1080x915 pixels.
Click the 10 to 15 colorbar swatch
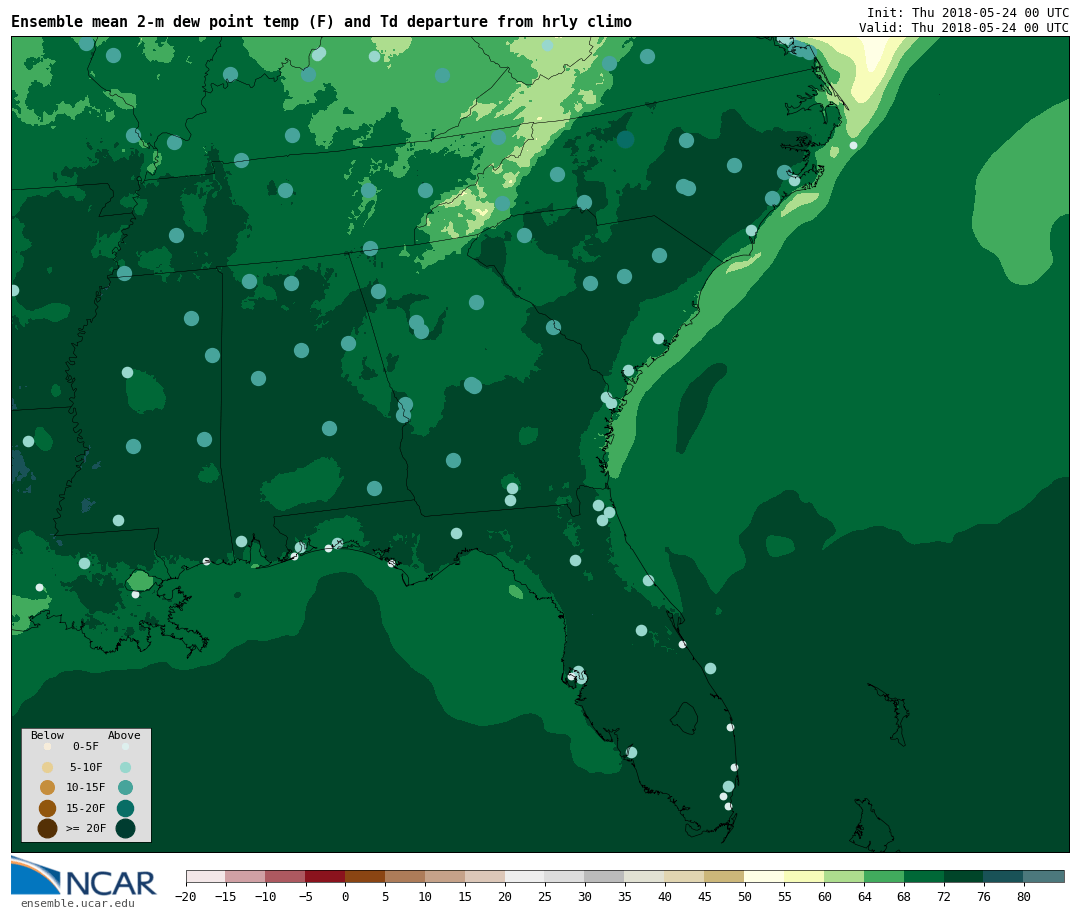click(446, 876)
